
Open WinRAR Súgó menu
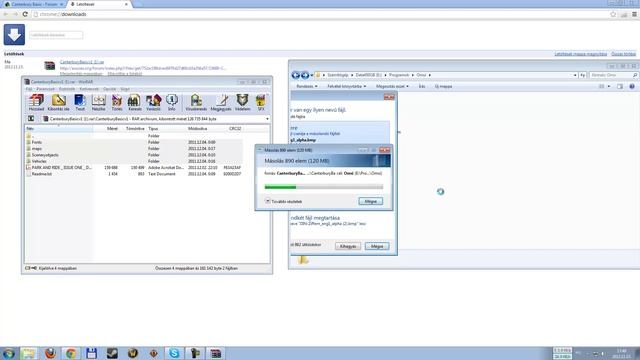tap(125, 89)
